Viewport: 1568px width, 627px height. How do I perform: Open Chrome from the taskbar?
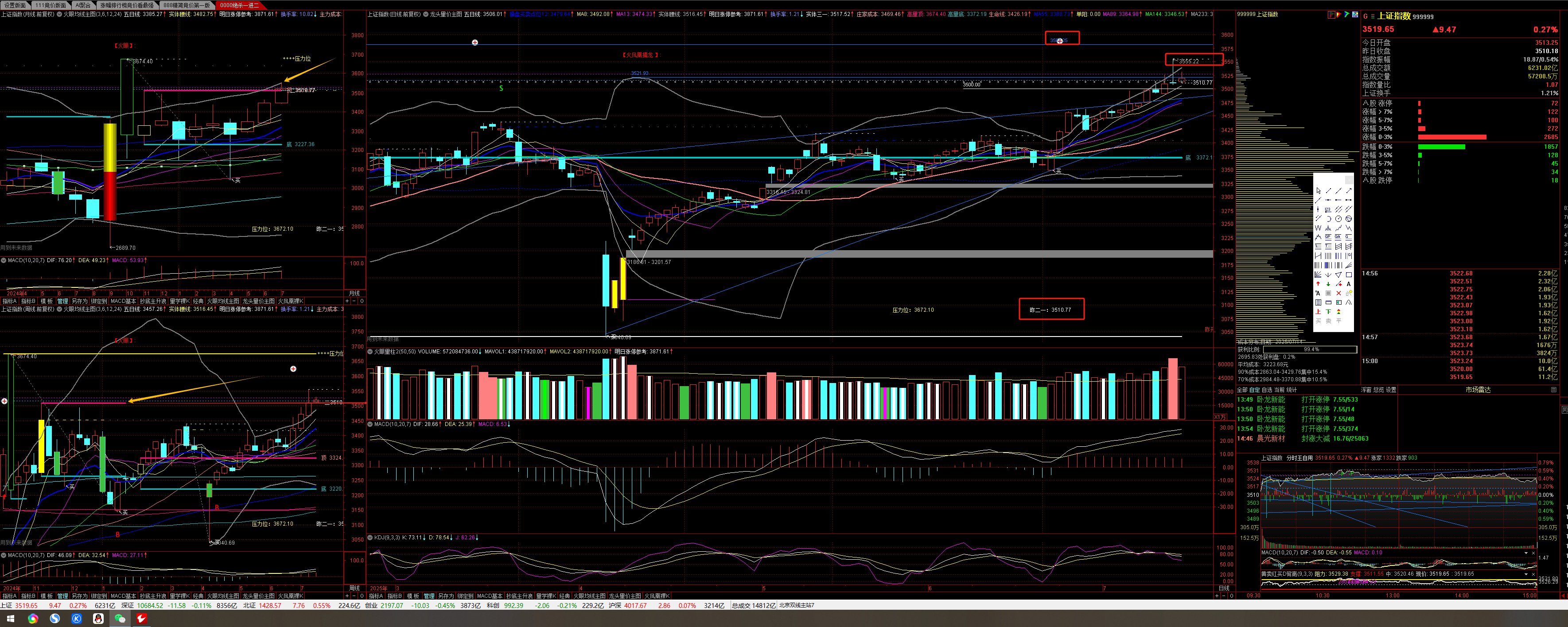(x=33, y=619)
